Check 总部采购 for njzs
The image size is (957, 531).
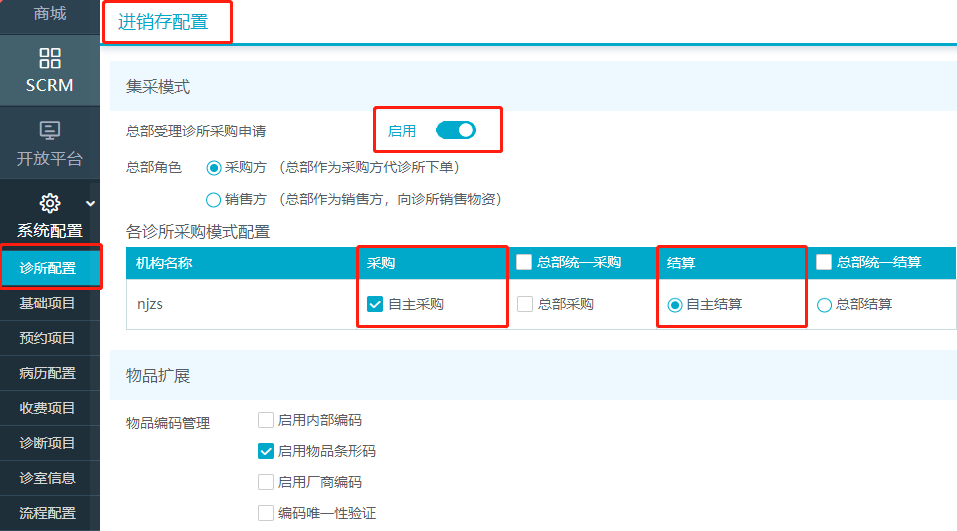coord(525,304)
